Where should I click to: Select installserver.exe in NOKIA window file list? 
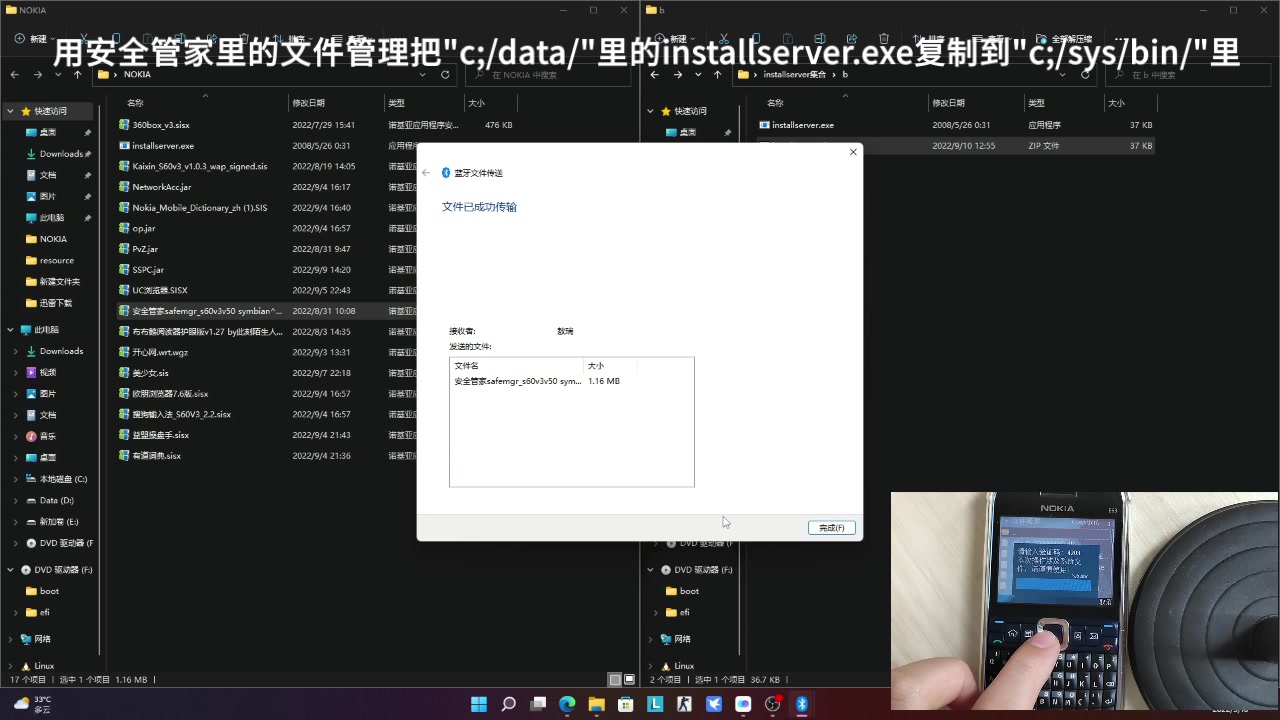point(162,146)
